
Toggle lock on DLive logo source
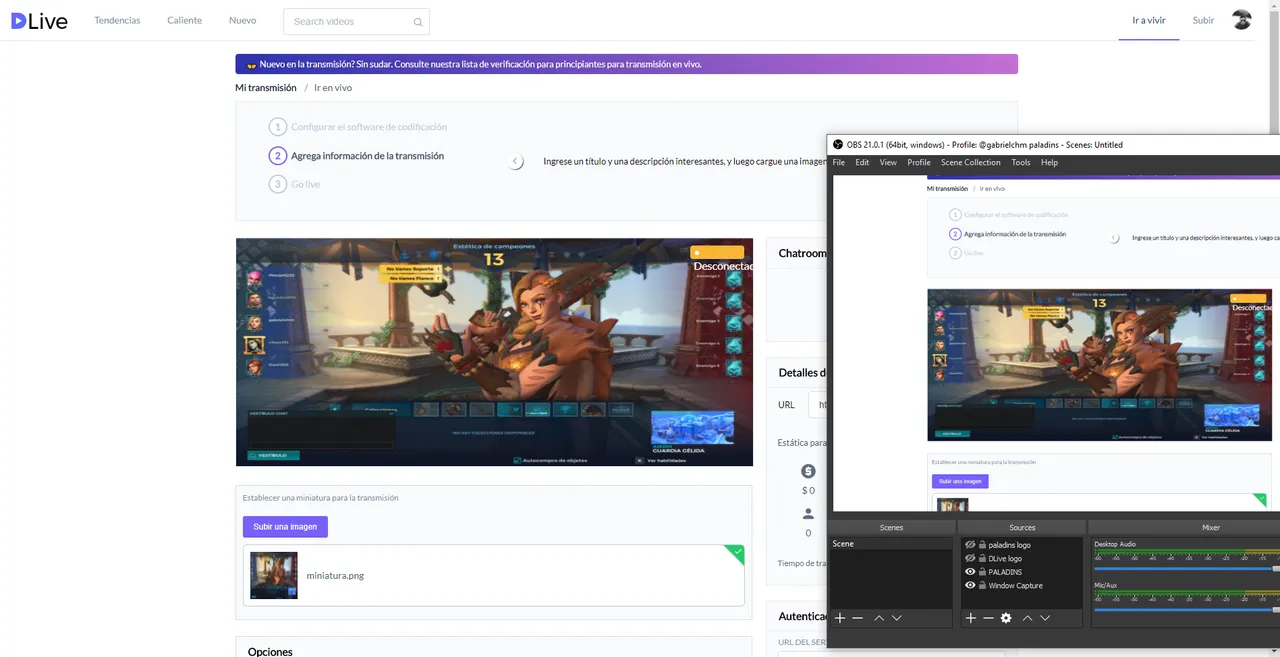(x=982, y=558)
